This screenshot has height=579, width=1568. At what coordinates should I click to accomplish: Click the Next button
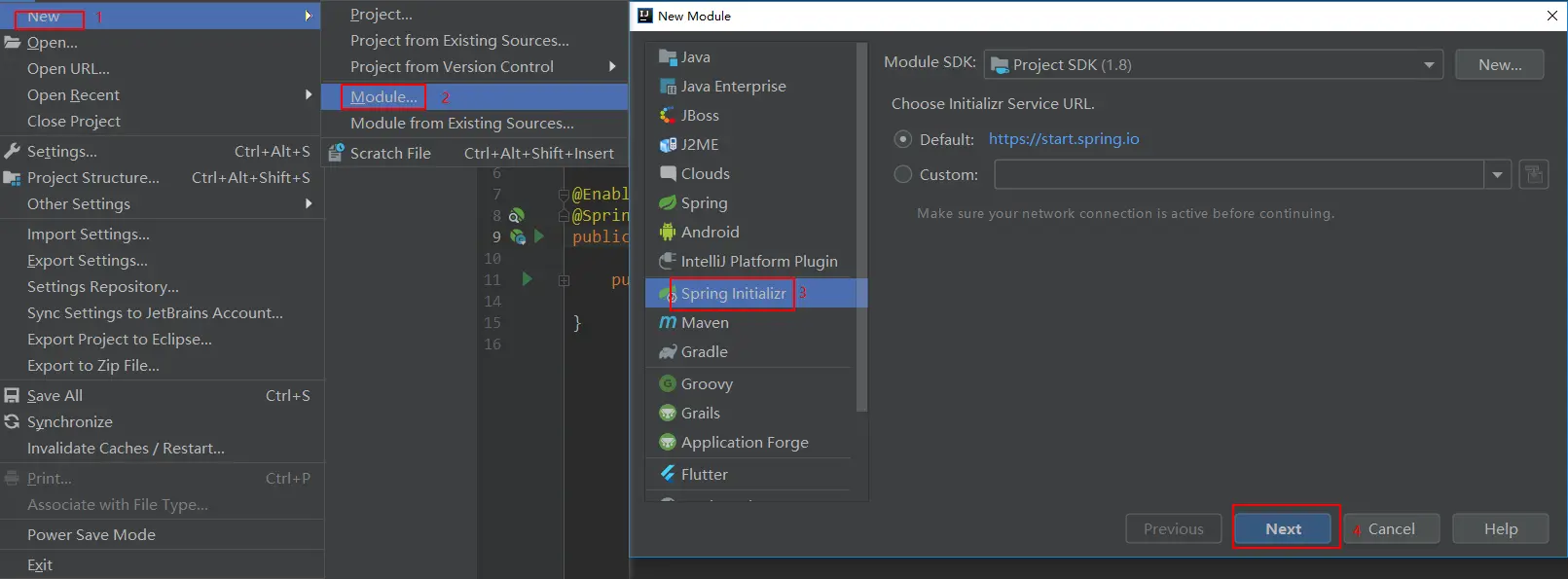pos(1283,528)
